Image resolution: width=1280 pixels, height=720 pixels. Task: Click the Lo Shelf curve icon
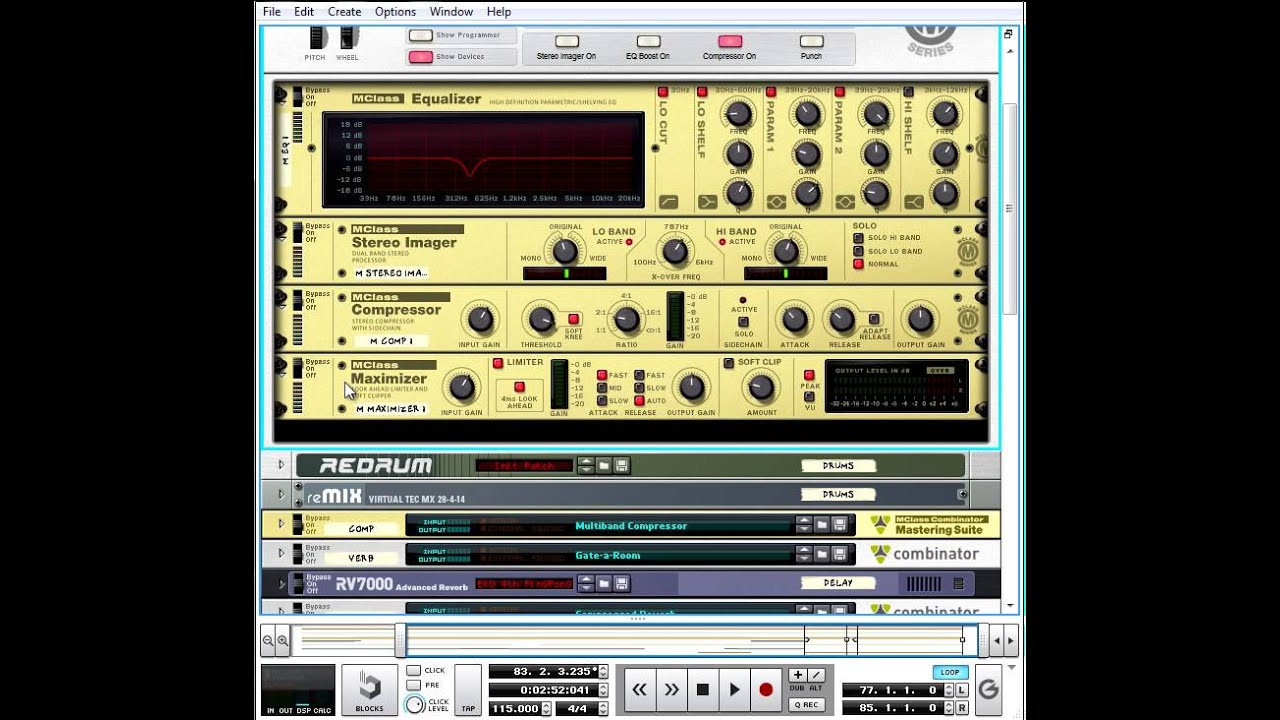[x=708, y=202]
